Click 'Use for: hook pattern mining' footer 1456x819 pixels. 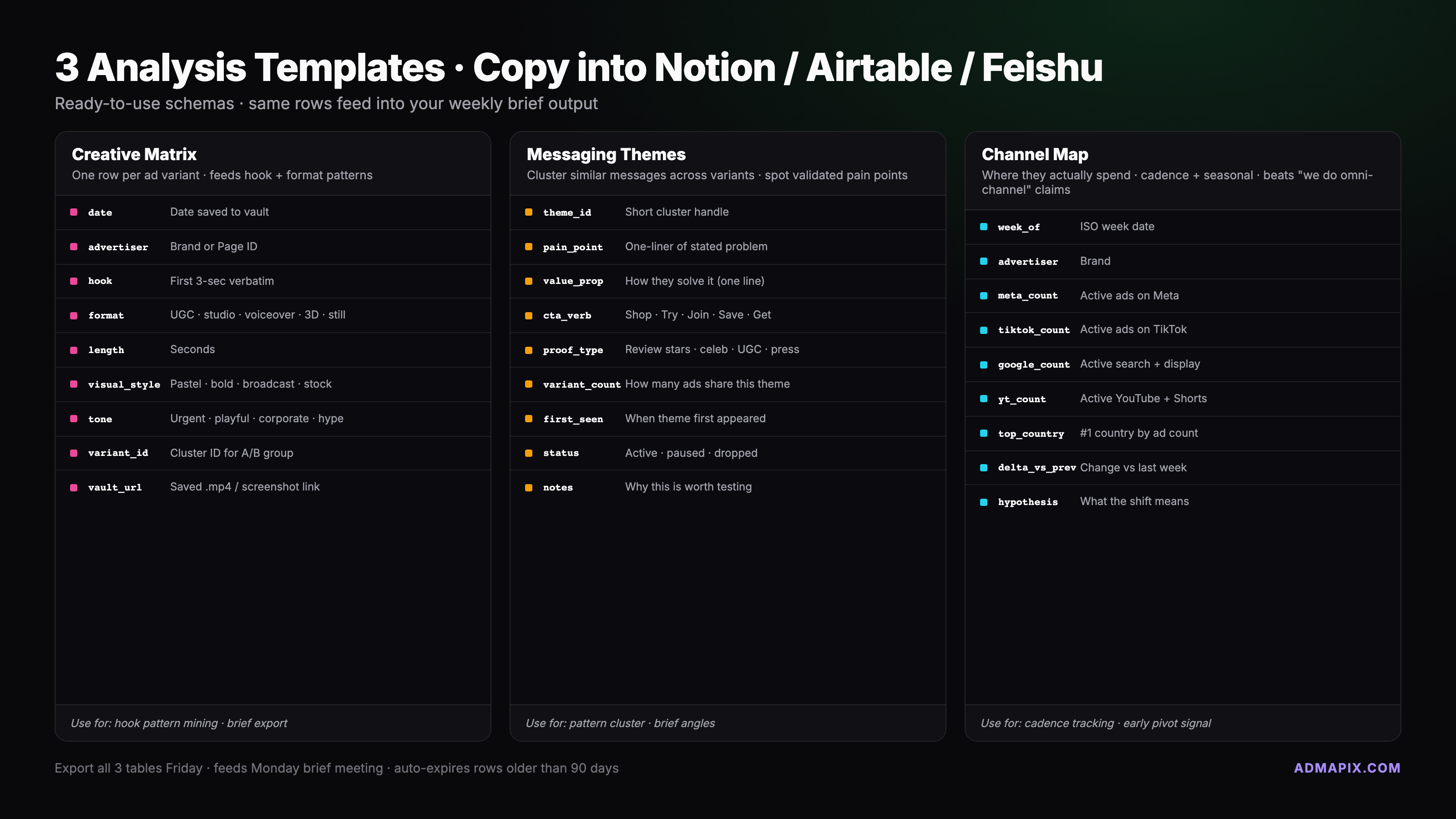[179, 723]
